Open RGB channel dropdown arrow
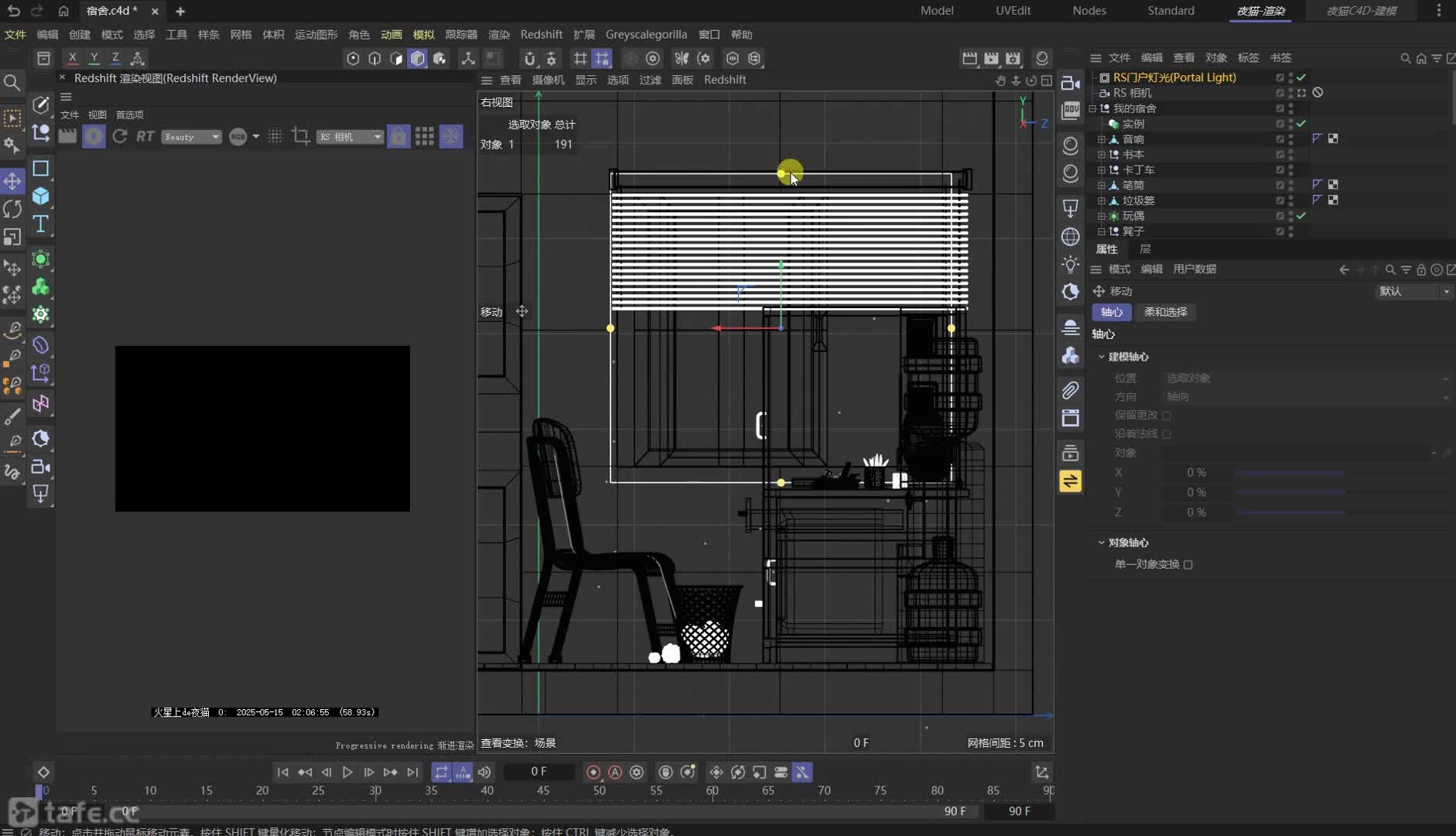1456x836 pixels. click(256, 137)
